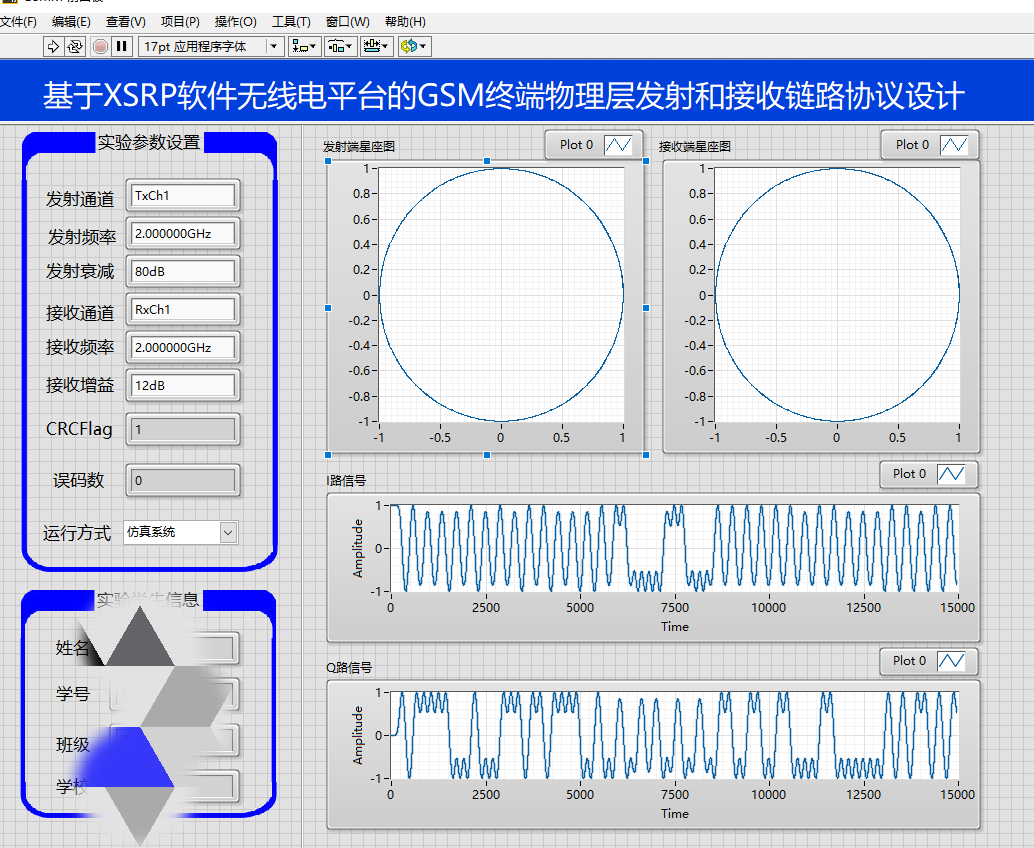Click the 接收通道 RxCh1 field
The height and width of the screenshot is (848, 1034).
click(183, 309)
